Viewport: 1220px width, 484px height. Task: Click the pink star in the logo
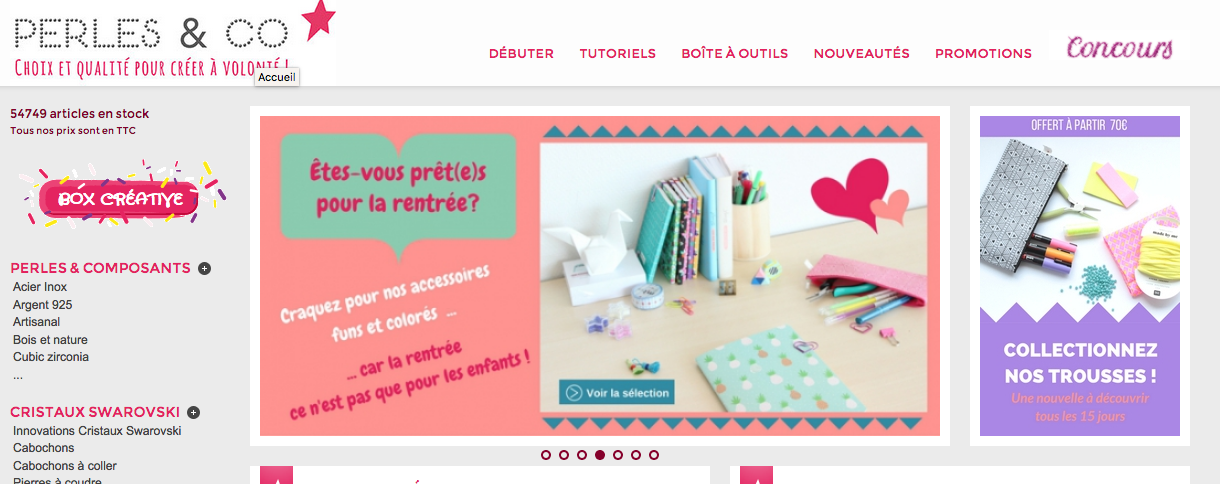coord(317,20)
